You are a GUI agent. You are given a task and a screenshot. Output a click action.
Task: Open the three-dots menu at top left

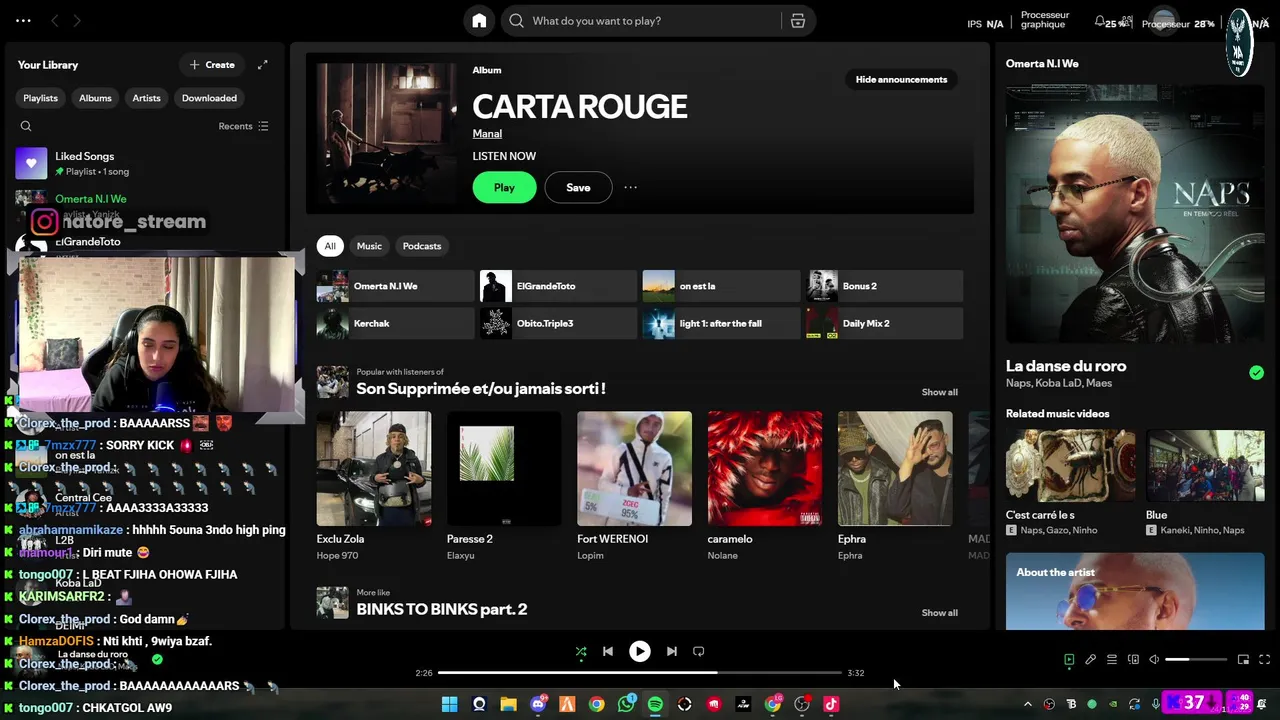pyautogui.click(x=23, y=21)
